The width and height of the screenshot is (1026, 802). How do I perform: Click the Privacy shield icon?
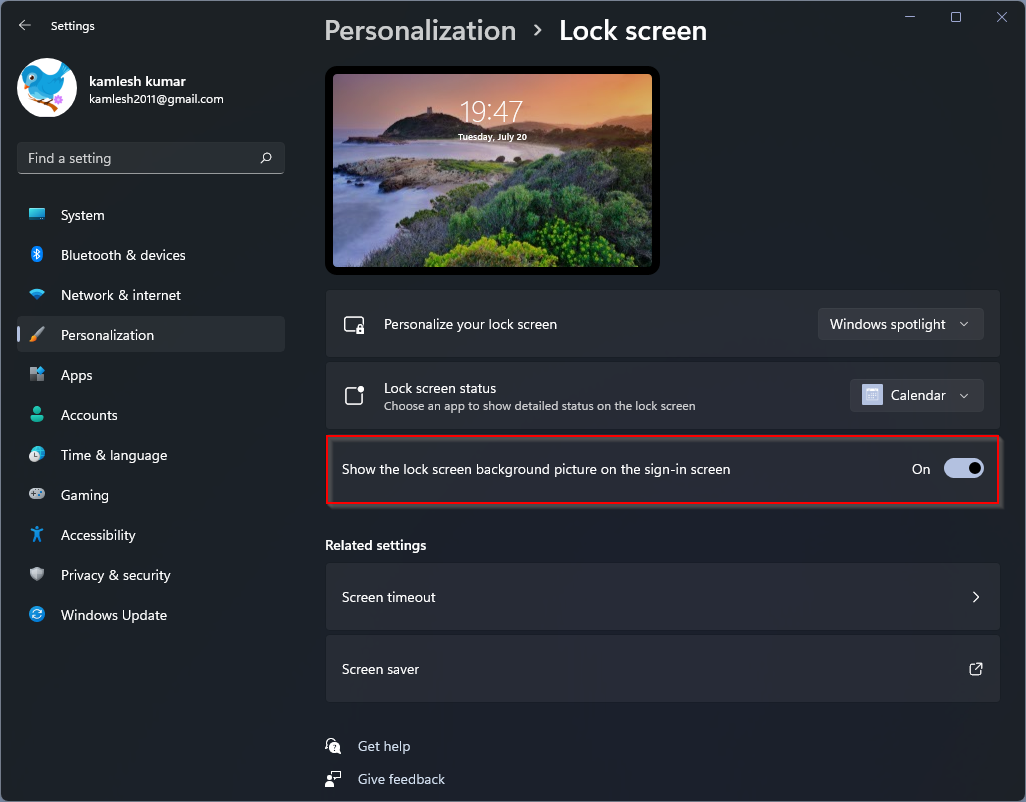point(37,574)
